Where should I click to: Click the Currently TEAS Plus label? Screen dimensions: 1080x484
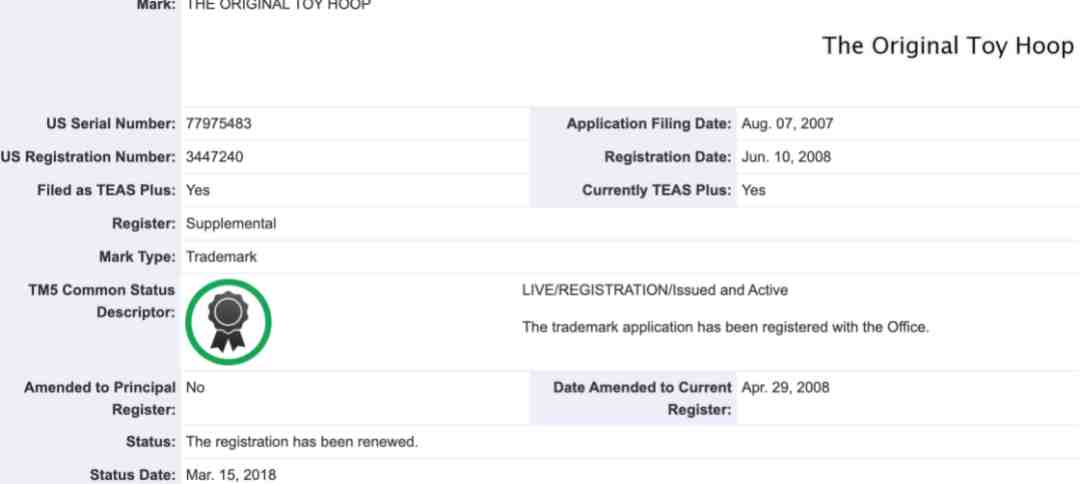coord(656,191)
